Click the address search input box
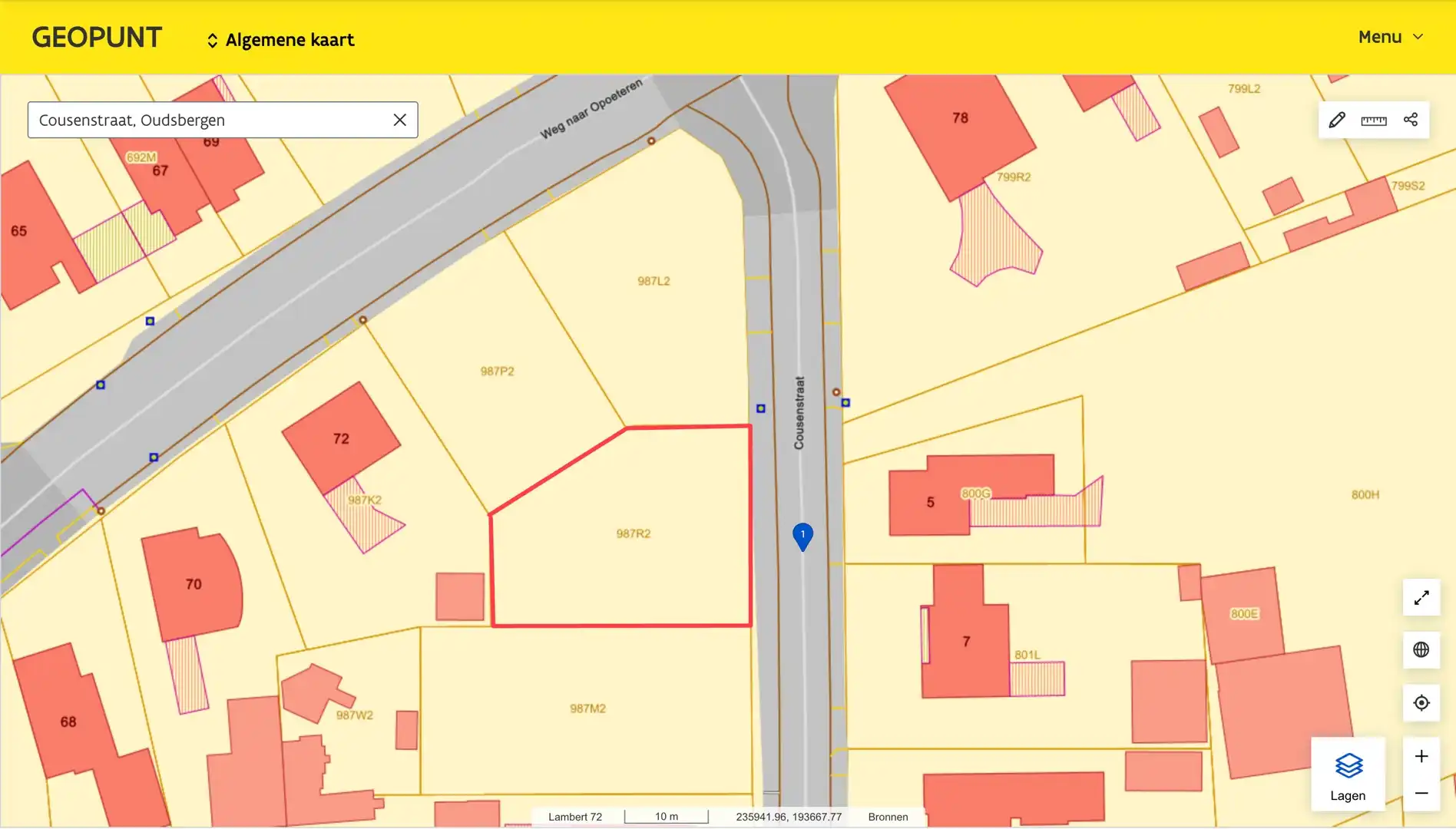 click(207, 120)
